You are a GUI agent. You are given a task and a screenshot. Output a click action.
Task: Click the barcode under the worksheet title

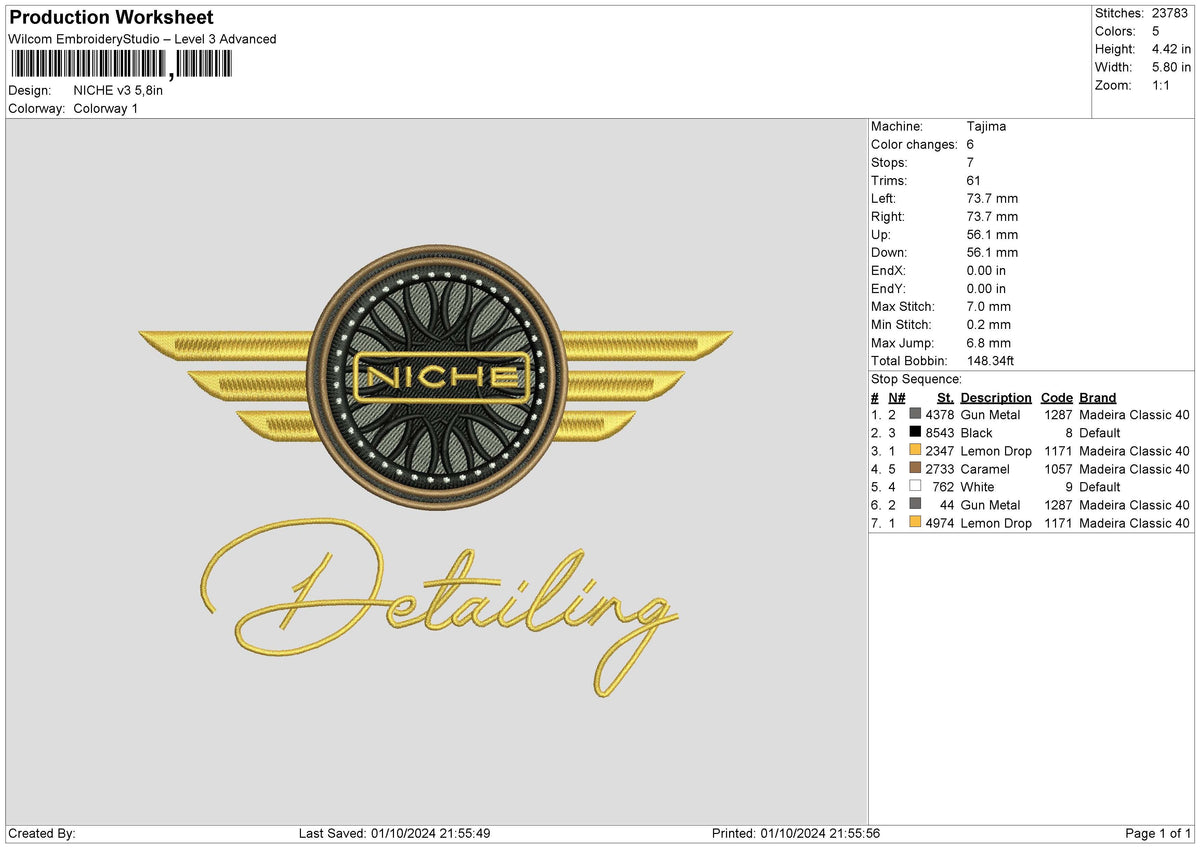coord(121,65)
